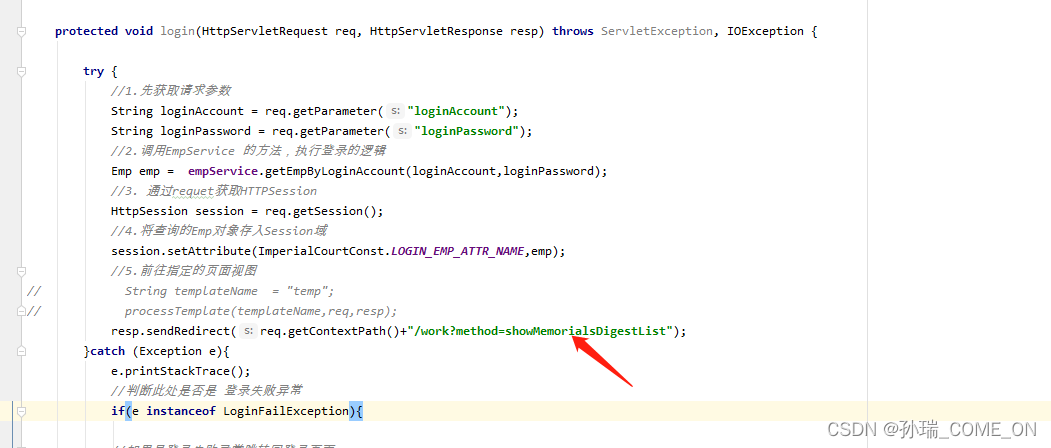The image size is (1051, 448).
Task: Click the catch keyword
Action: click(x=107, y=351)
